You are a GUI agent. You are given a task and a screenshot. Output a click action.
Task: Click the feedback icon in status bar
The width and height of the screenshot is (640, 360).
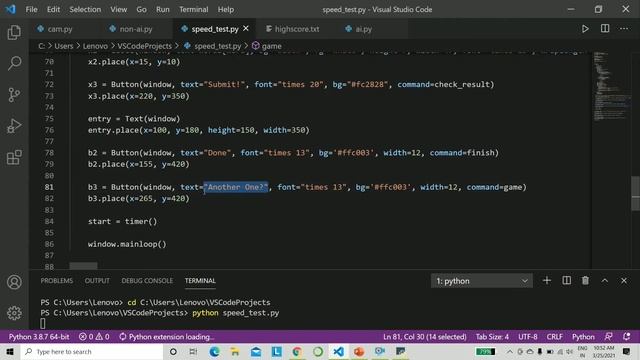pyautogui.click(x=609, y=337)
